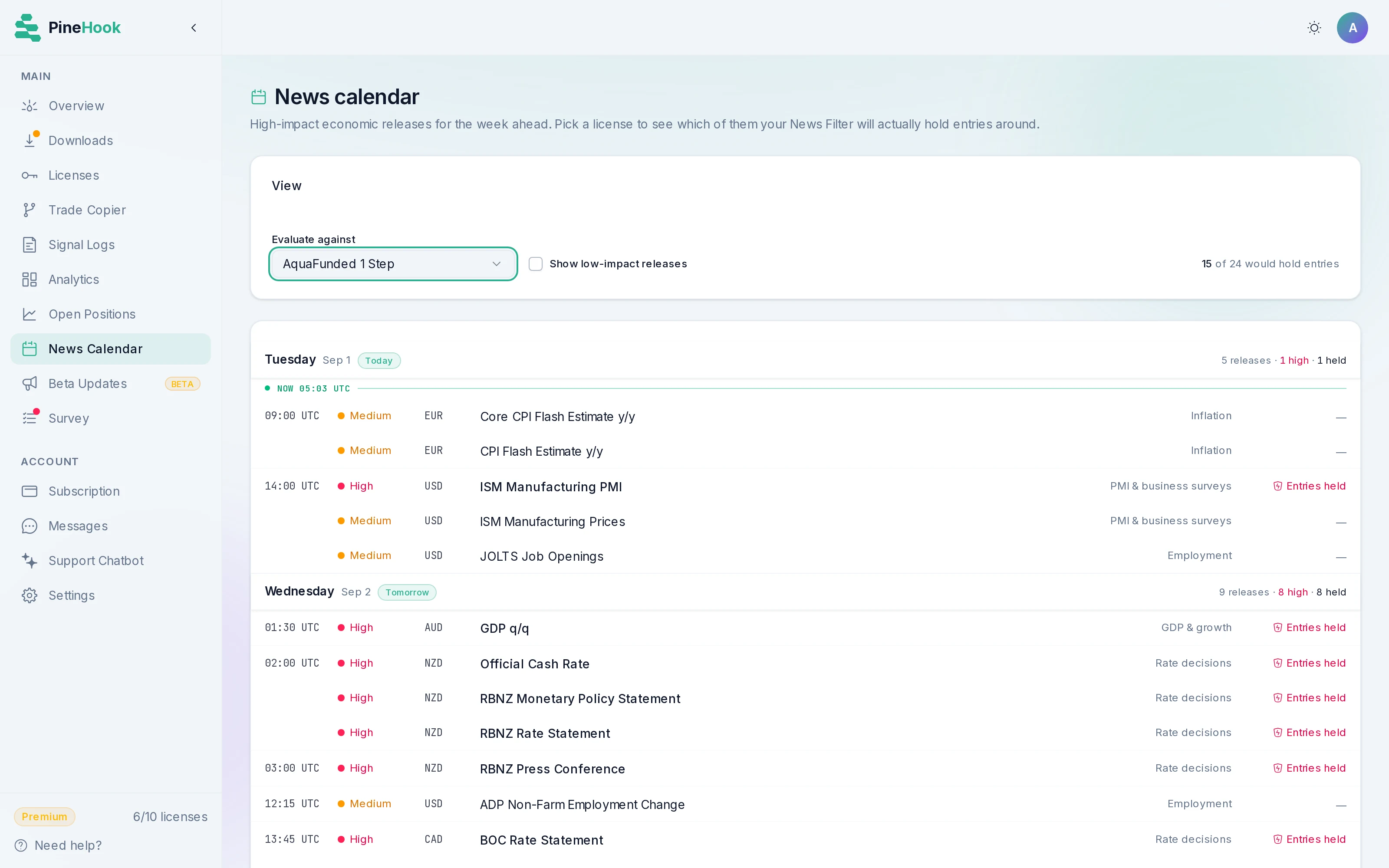Open Signal Logs from sidebar
1389x868 pixels.
coord(110,245)
